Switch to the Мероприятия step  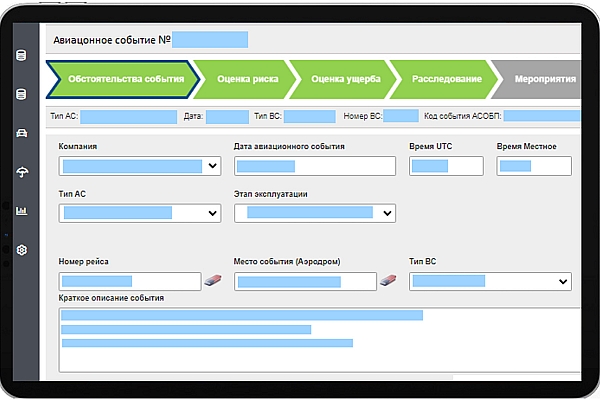[x=544, y=78]
